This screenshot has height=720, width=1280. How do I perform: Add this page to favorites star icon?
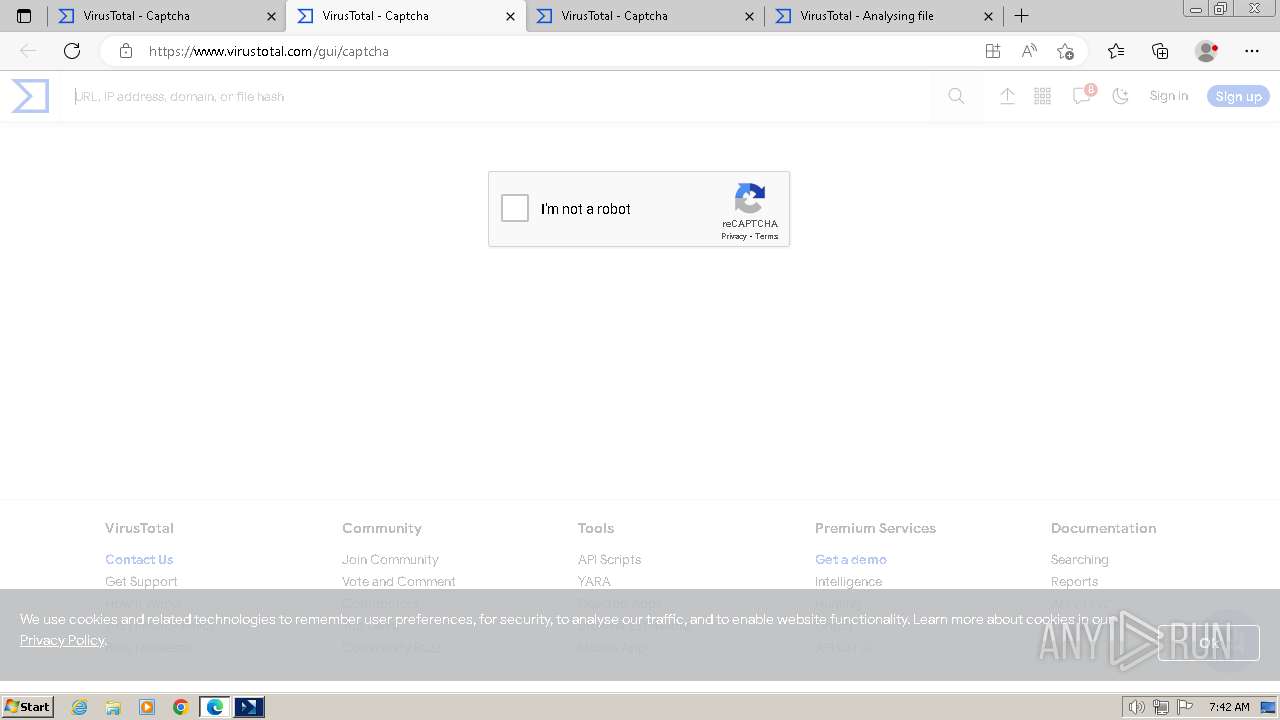coord(1065,51)
